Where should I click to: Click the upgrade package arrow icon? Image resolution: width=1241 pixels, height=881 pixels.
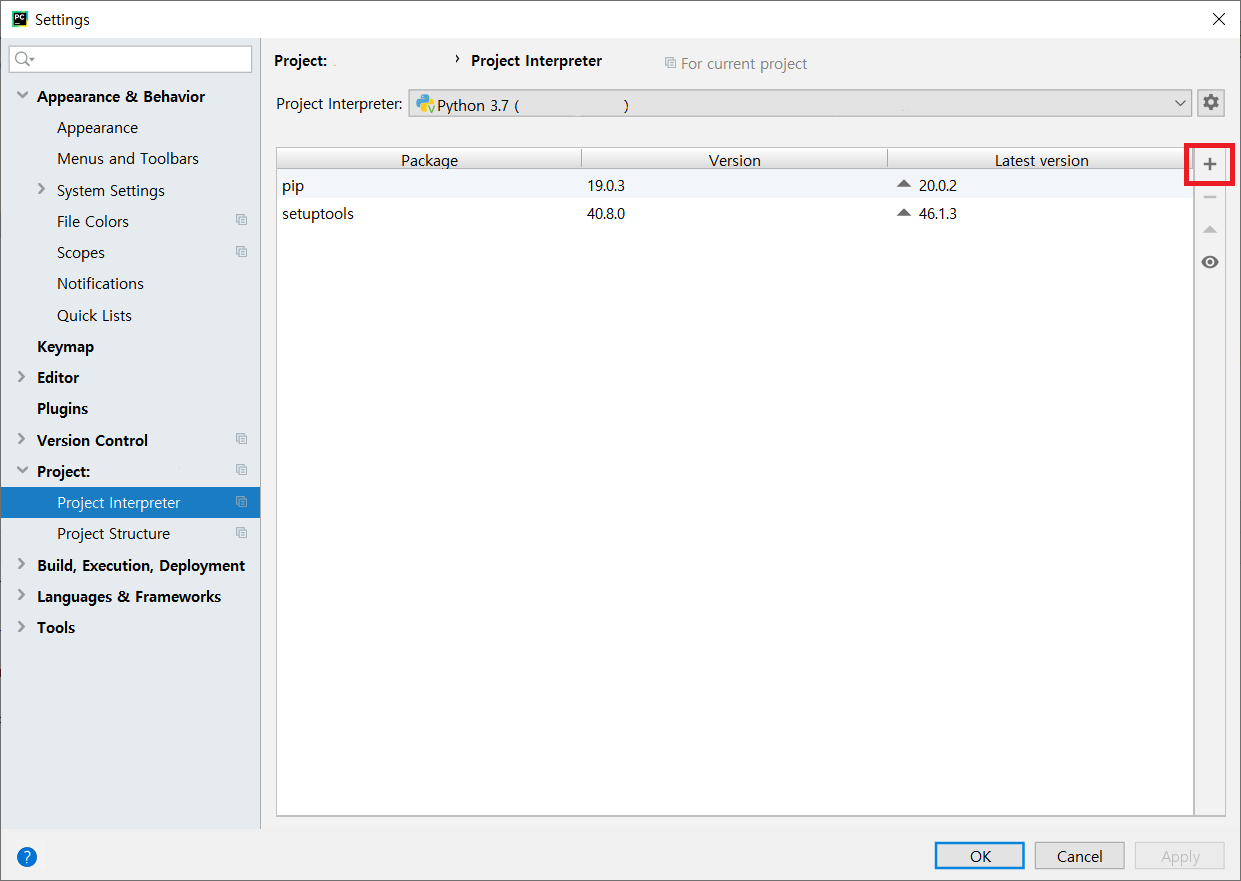[1210, 230]
